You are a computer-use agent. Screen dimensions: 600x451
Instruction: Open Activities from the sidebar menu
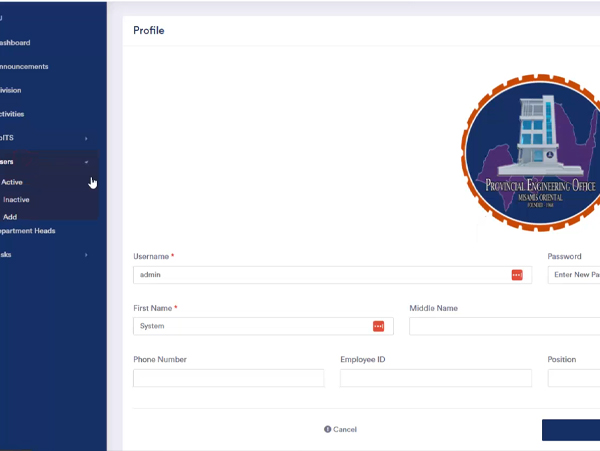(12, 114)
